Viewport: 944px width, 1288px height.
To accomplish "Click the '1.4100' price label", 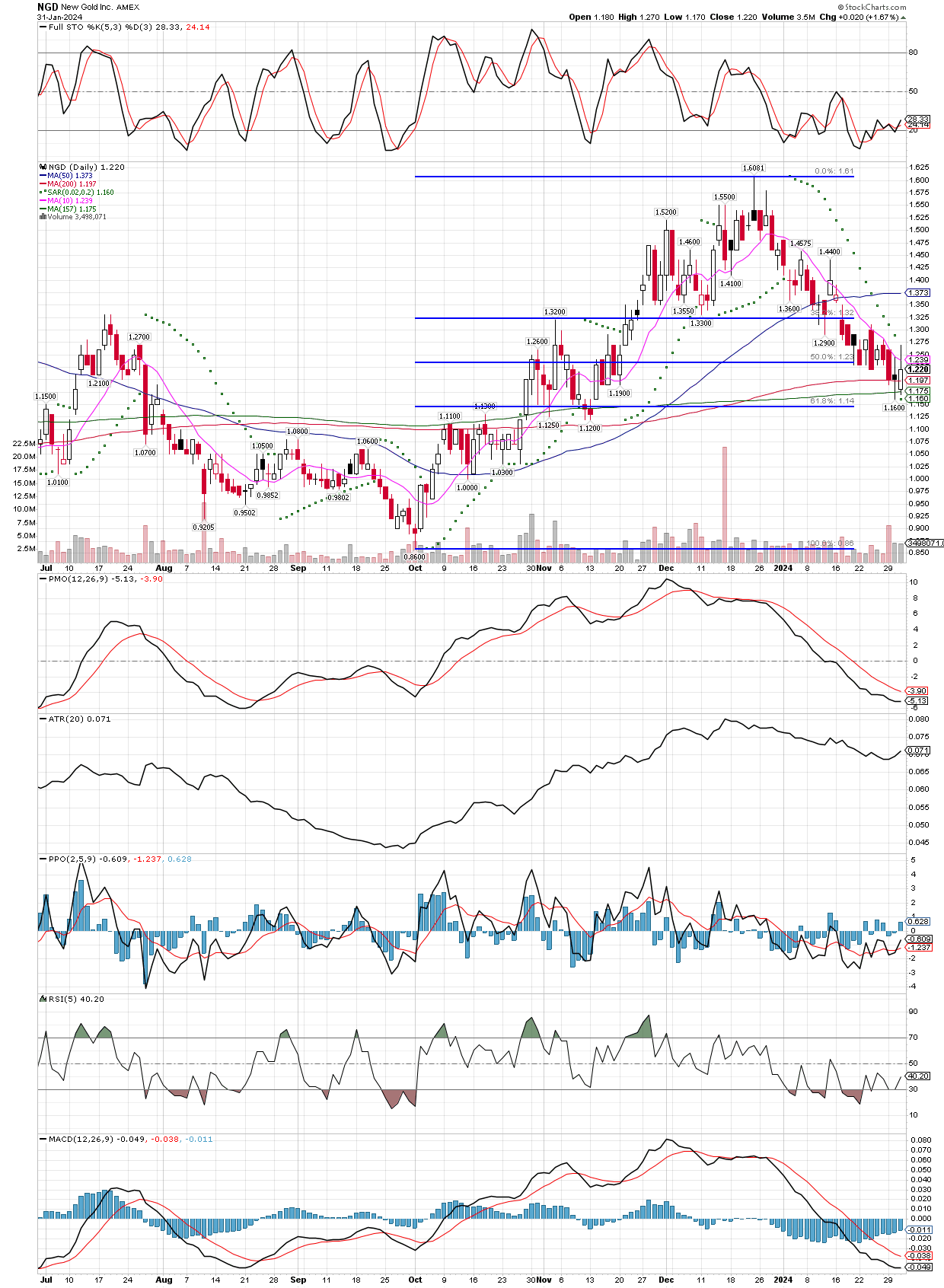I will [730, 283].
